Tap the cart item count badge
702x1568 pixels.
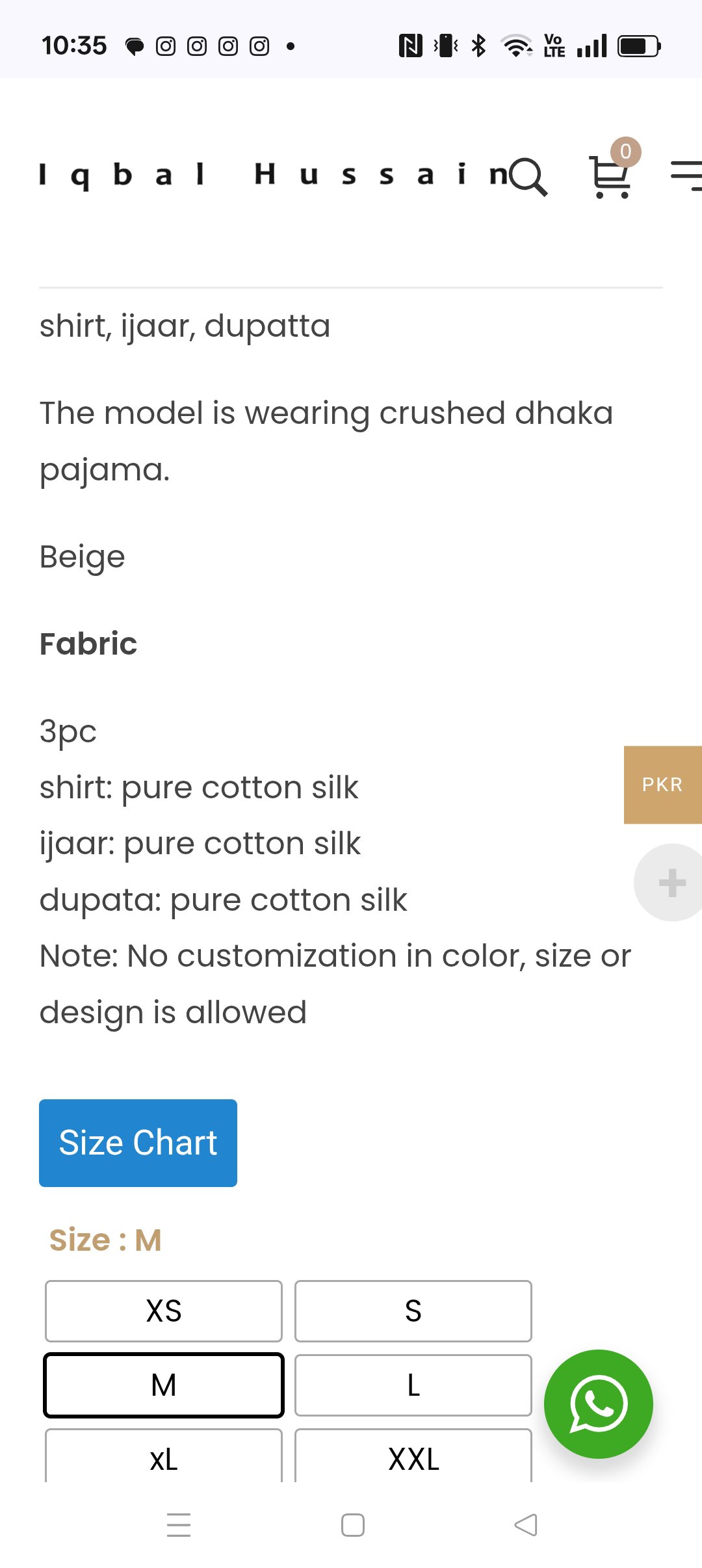coord(625,152)
